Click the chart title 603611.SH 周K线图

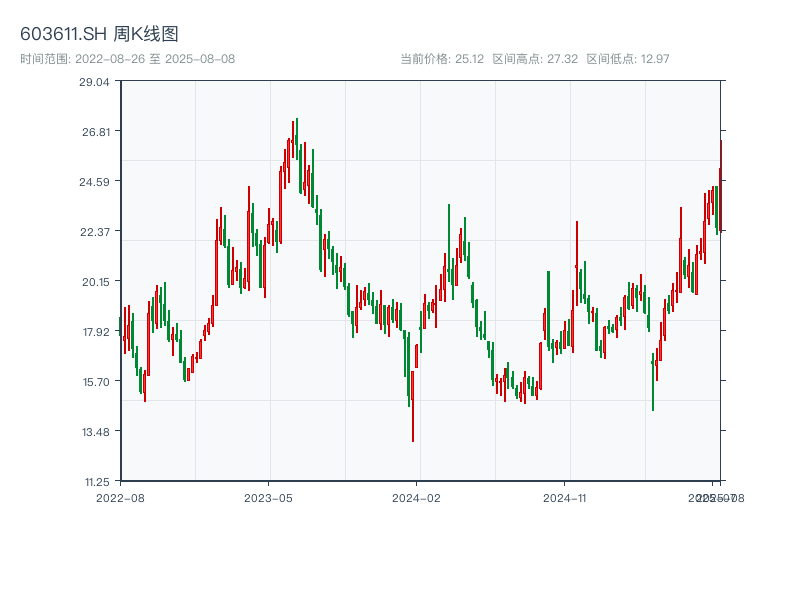[99, 34]
